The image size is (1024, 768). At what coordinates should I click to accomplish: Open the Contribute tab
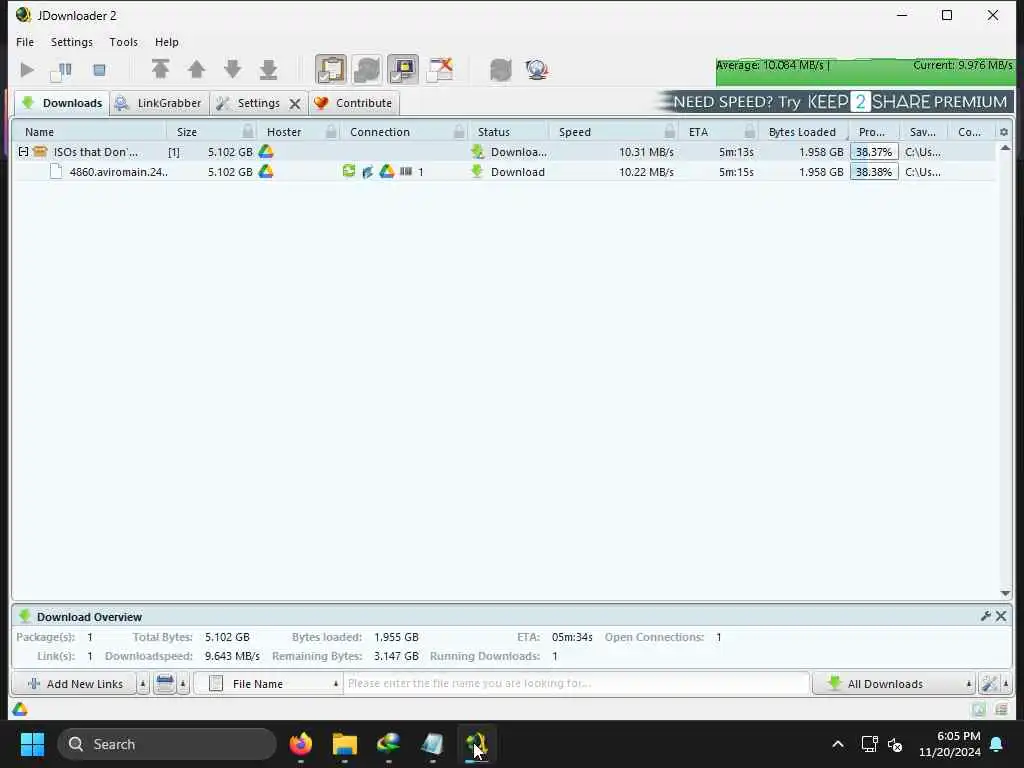[354, 103]
